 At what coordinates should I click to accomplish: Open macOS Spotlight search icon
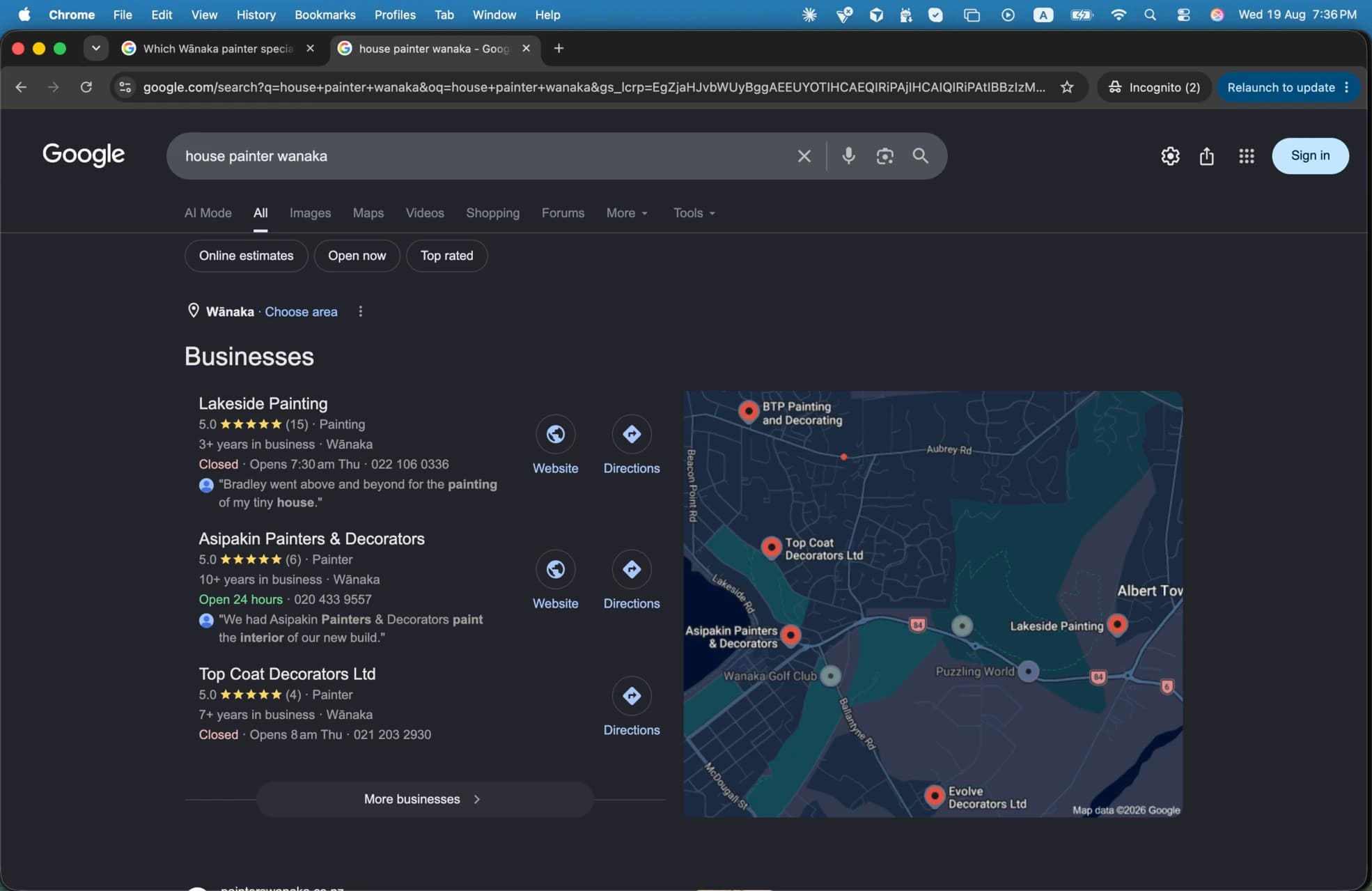click(1150, 15)
